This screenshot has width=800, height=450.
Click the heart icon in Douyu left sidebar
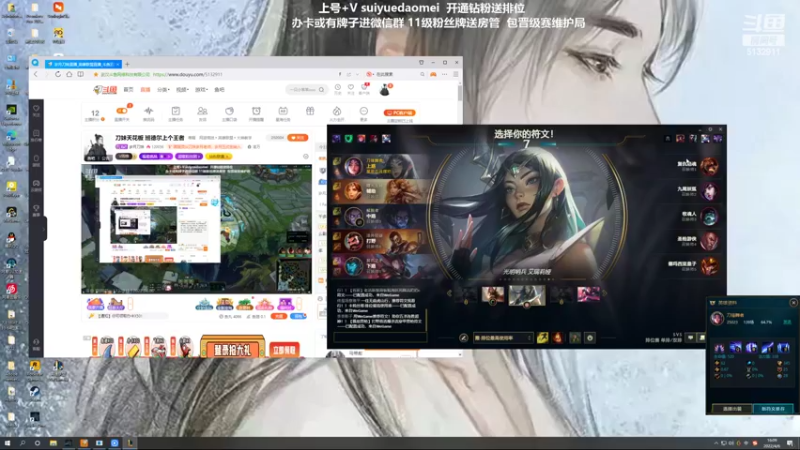click(36, 109)
